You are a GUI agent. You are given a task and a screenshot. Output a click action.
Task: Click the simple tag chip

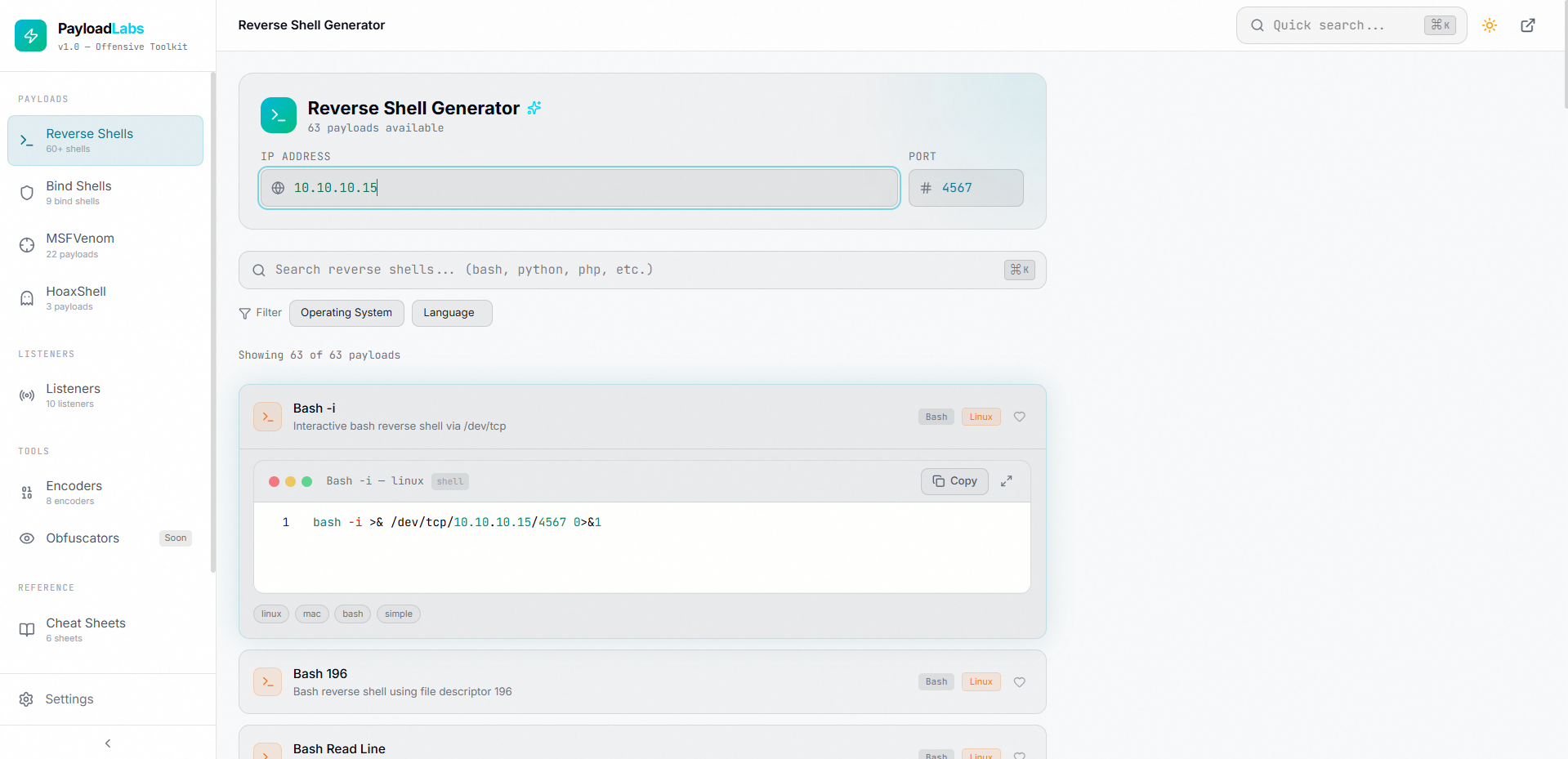[399, 614]
